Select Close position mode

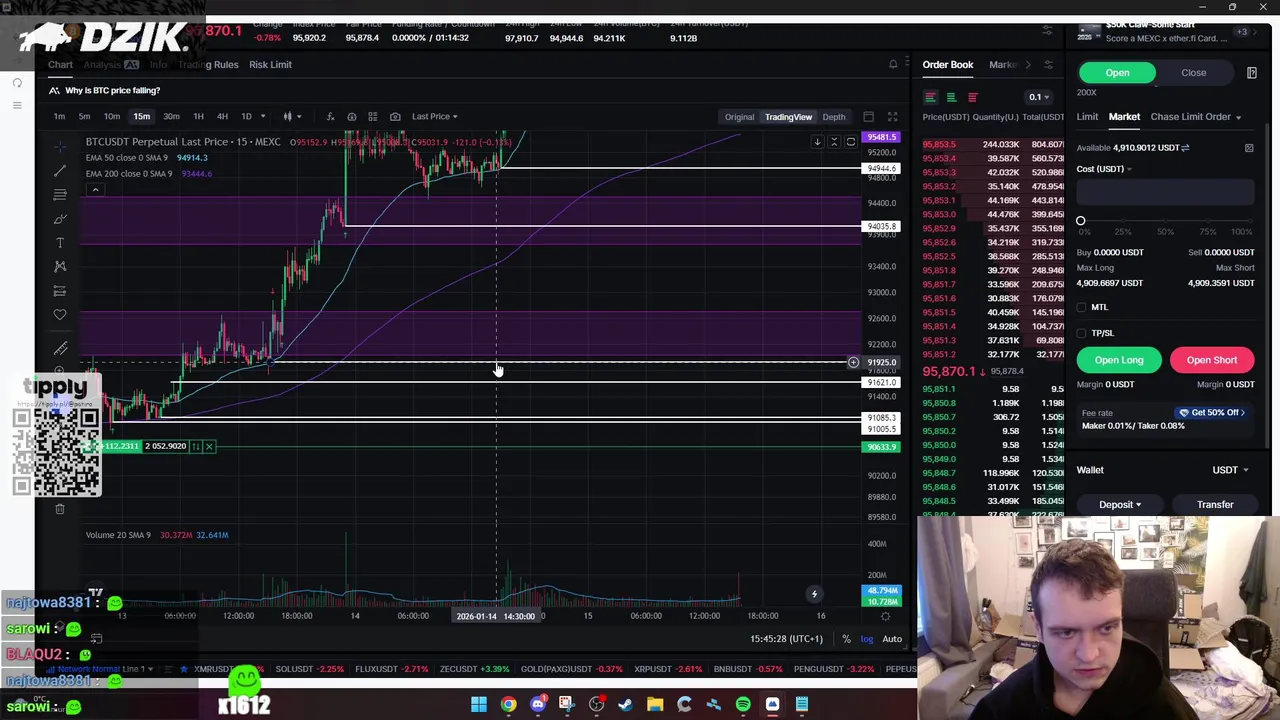coord(1193,72)
